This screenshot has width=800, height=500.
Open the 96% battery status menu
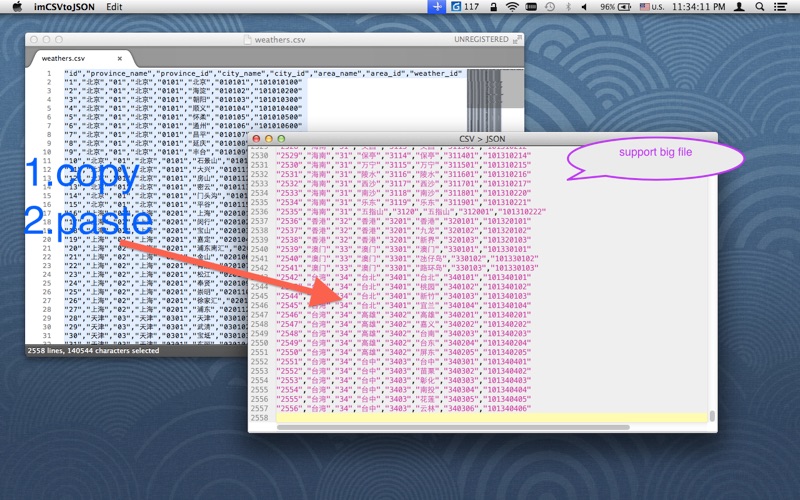615,7
